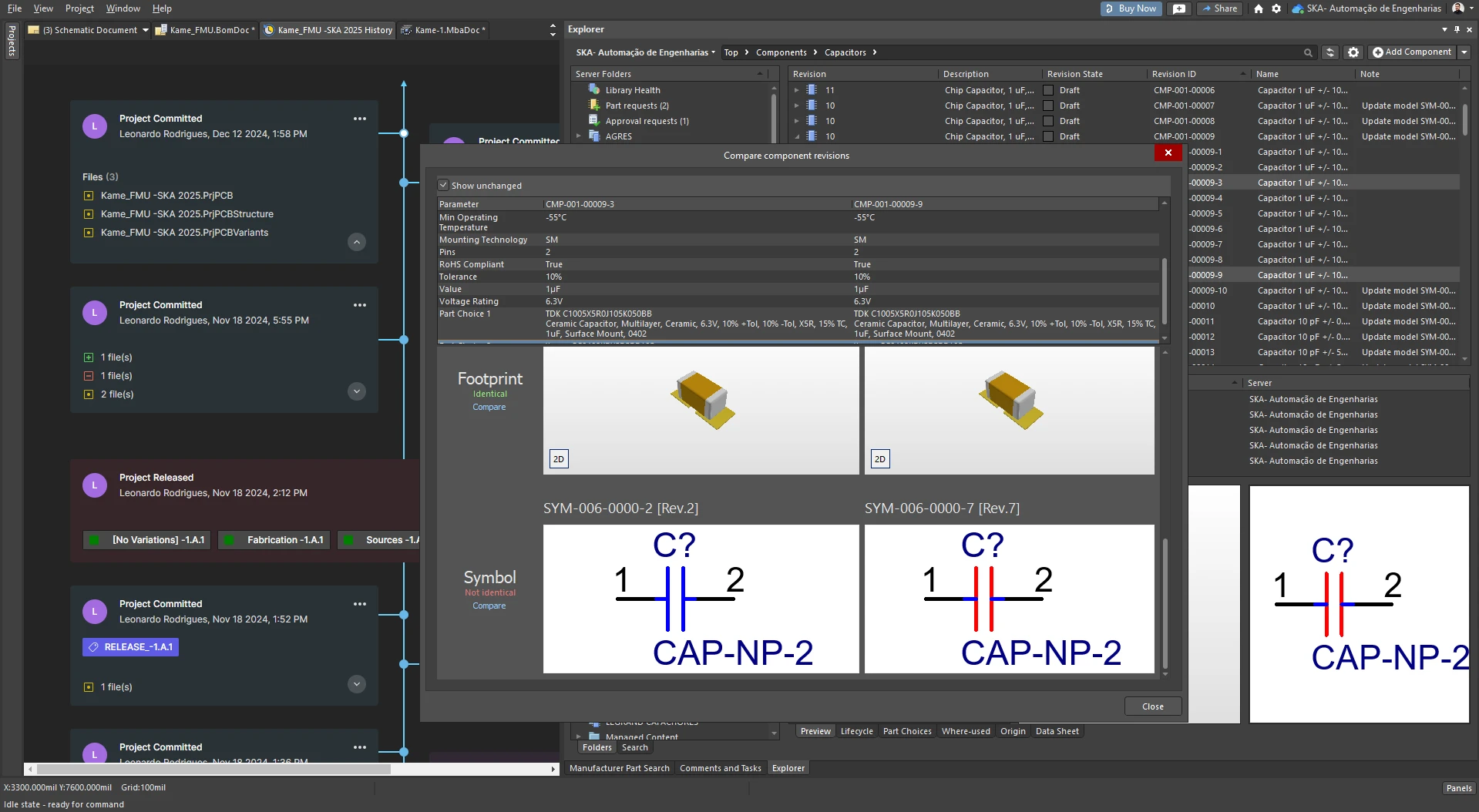Click dialog lower preview scrollbar
The height and width of the screenshot is (812, 1479).
(1165, 604)
